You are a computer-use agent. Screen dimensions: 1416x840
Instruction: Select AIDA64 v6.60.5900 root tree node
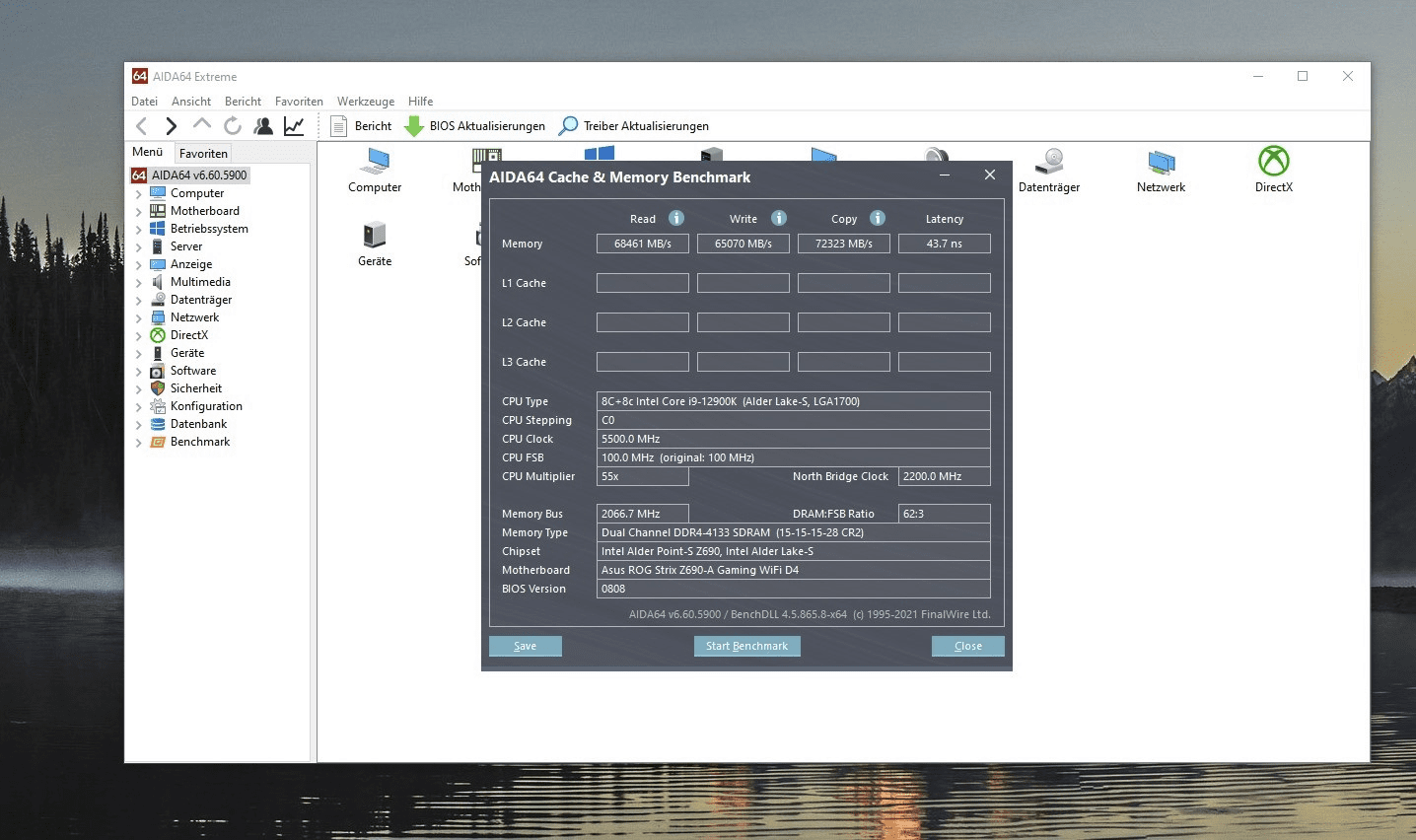[x=190, y=175]
